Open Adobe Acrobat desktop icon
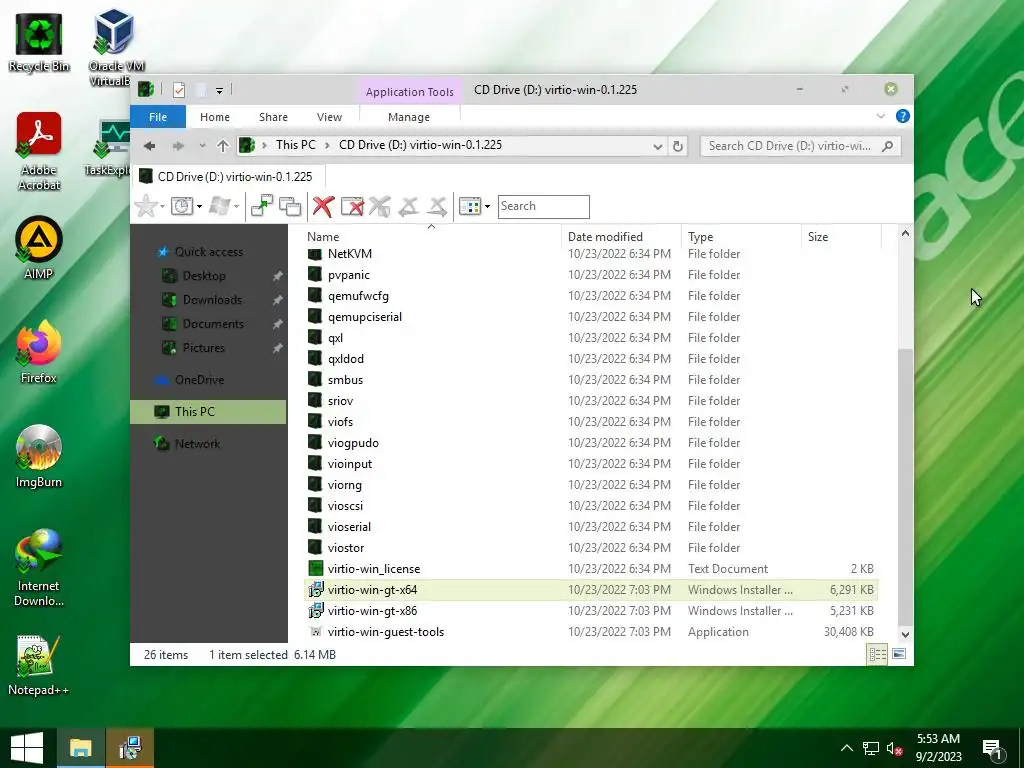The width and height of the screenshot is (1024, 768). point(39,152)
